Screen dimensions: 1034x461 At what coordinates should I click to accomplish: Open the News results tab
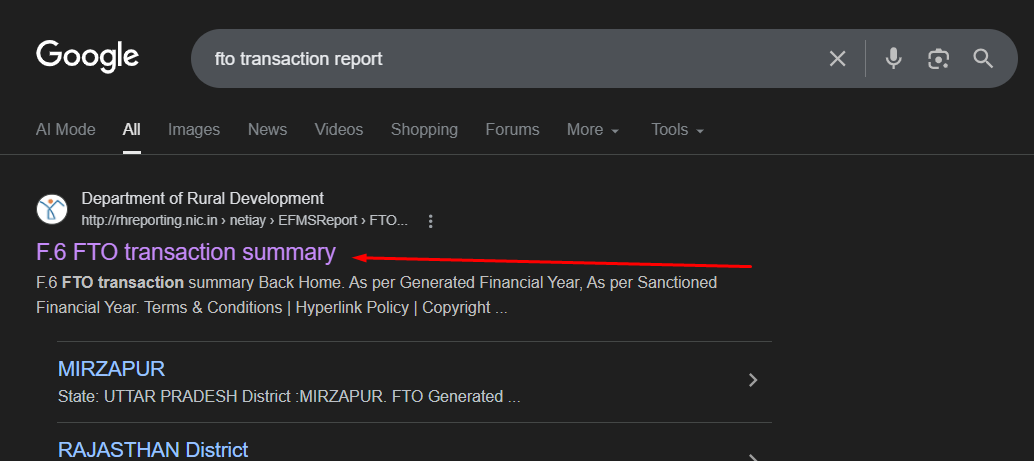[x=267, y=130]
